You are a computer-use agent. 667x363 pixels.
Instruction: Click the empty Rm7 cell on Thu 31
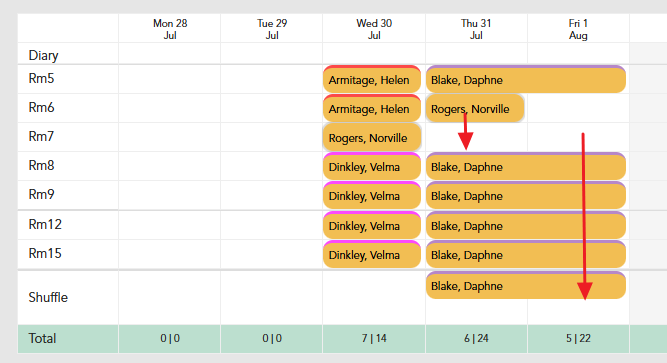tap(476, 137)
